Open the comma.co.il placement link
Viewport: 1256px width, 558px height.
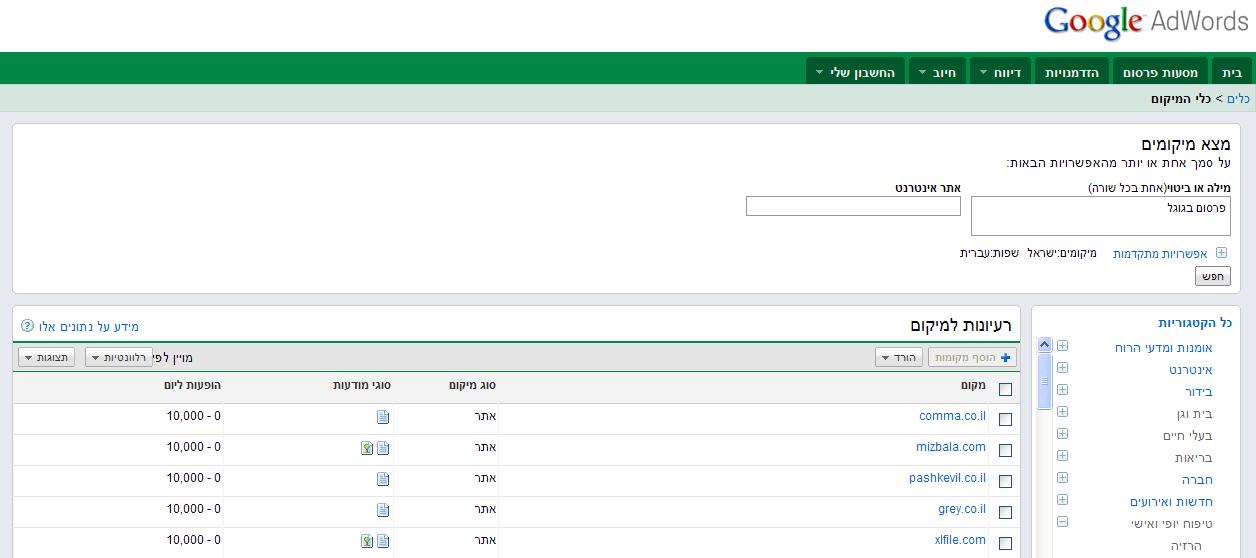click(x=952, y=416)
